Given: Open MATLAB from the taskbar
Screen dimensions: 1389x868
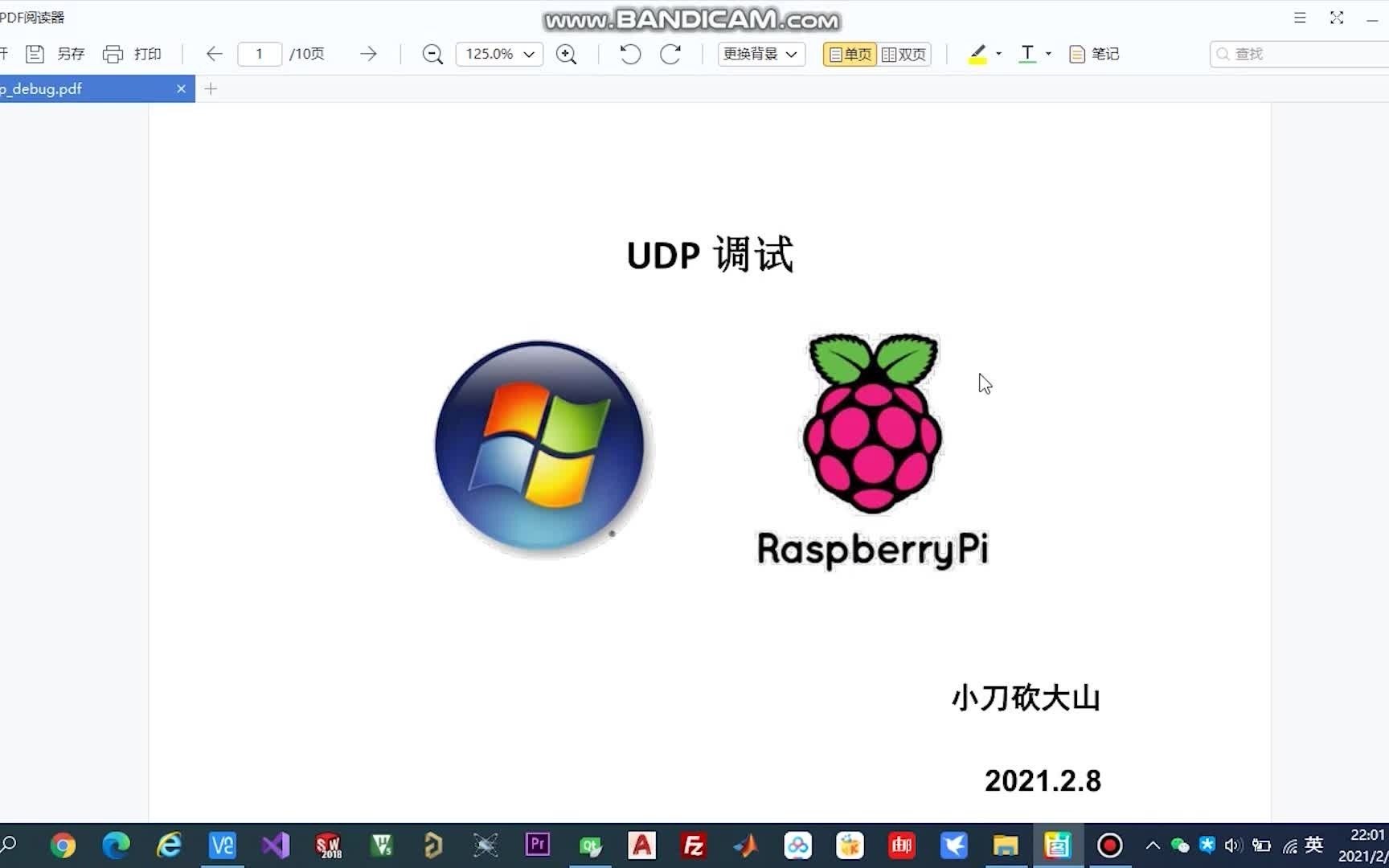Looking at the screenshot, I should pos(746,845).
